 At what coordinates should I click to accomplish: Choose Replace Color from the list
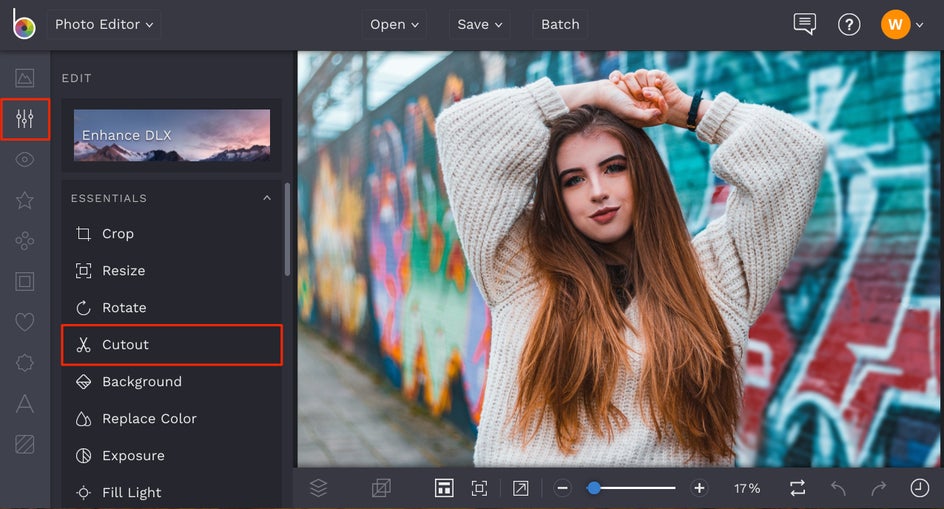coord(149,418)
